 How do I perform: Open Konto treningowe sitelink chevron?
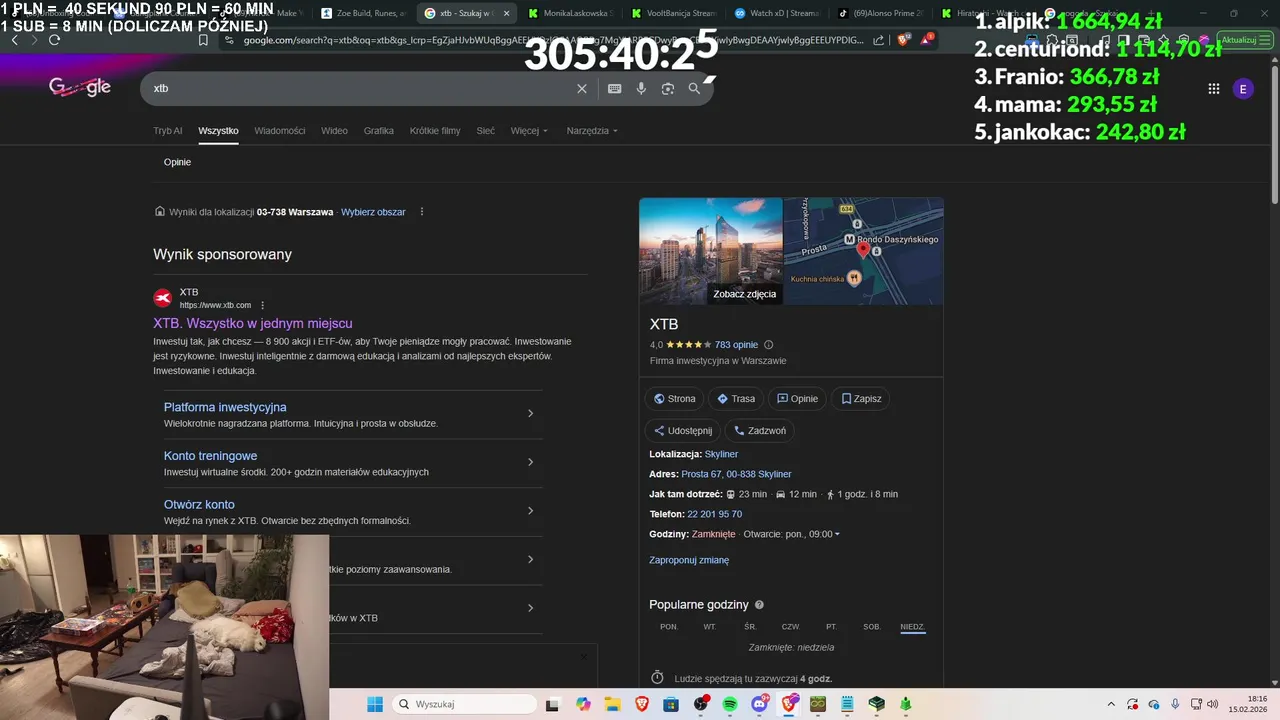(x=530, y=462)
